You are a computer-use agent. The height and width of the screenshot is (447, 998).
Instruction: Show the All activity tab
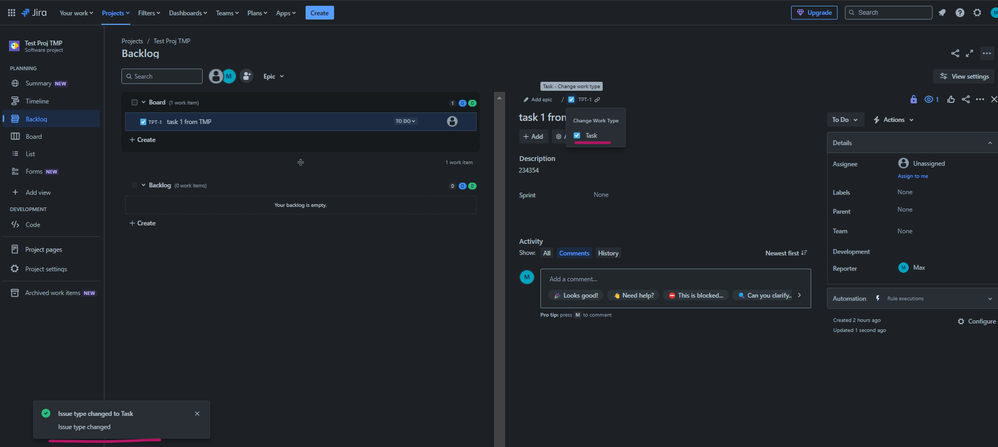click(547, 253)
